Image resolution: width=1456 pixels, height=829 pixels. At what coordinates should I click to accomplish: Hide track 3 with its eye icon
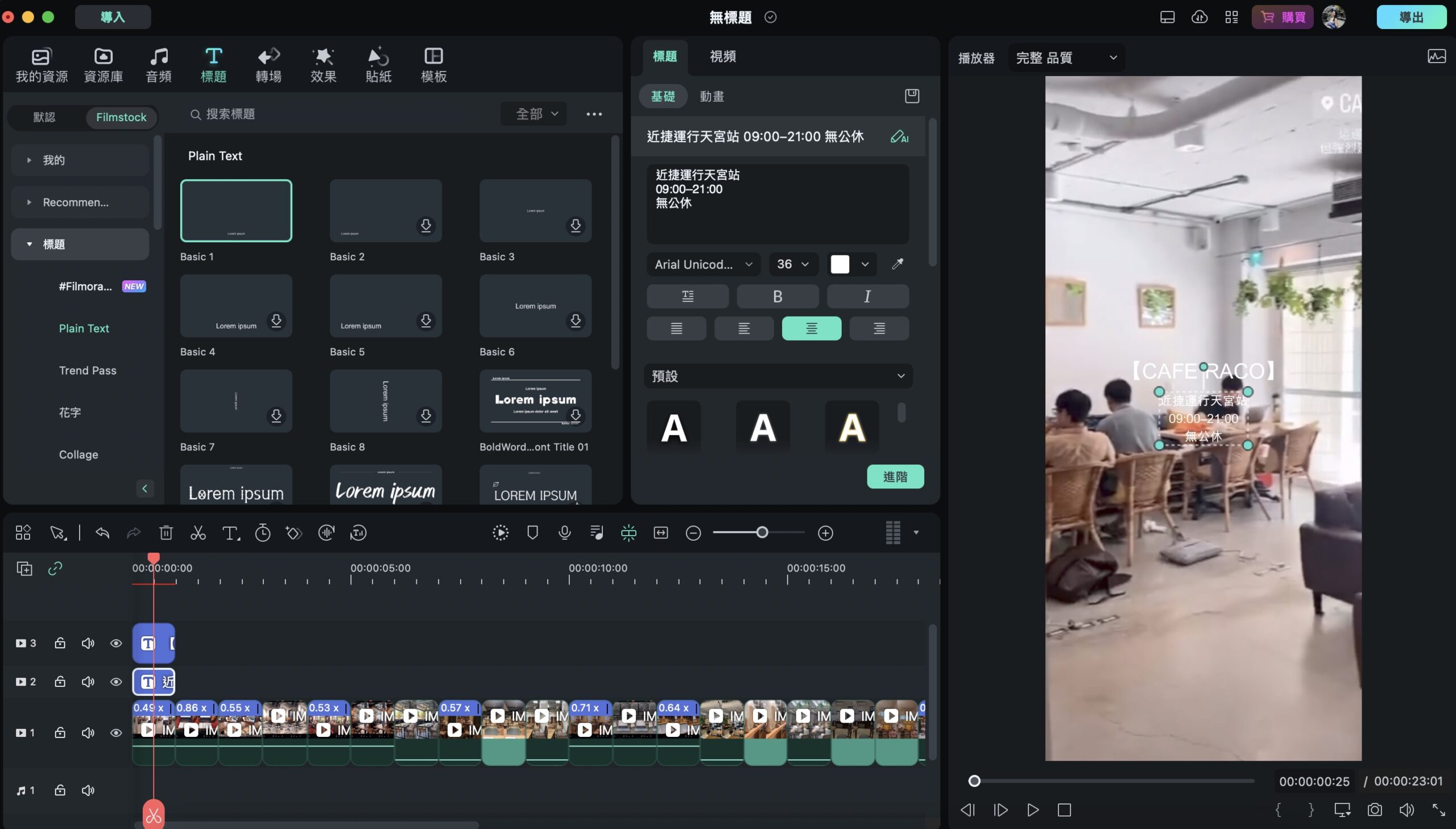pyautogui.click(x=116, y=643)
